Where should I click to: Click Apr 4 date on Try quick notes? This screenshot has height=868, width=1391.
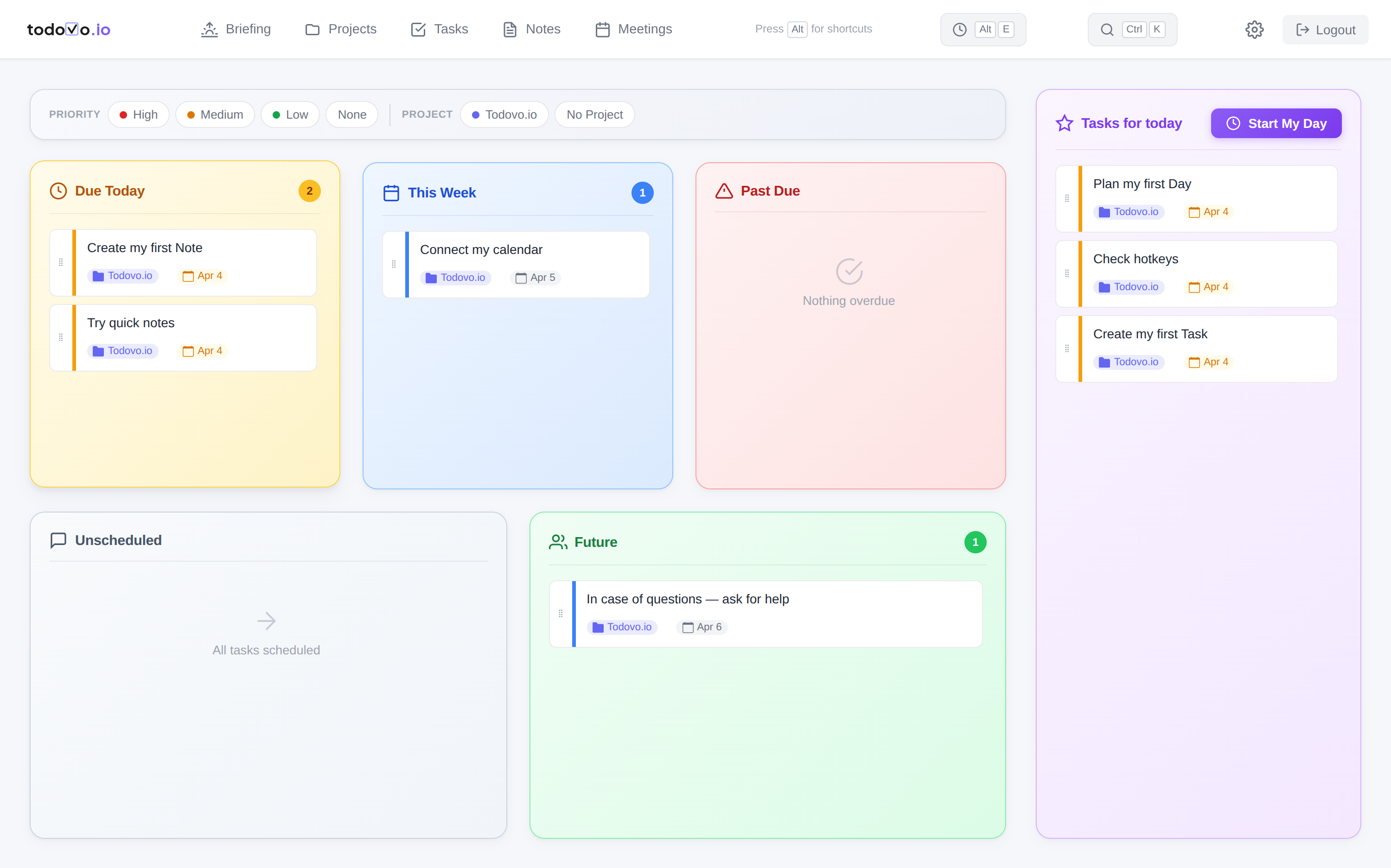click(x=202, y=351)
